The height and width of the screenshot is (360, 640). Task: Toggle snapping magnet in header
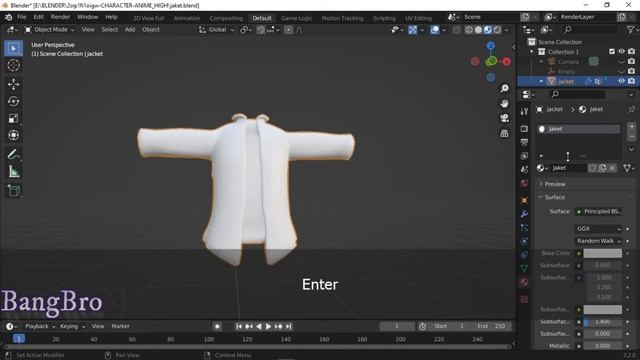(x=260, y=30)
